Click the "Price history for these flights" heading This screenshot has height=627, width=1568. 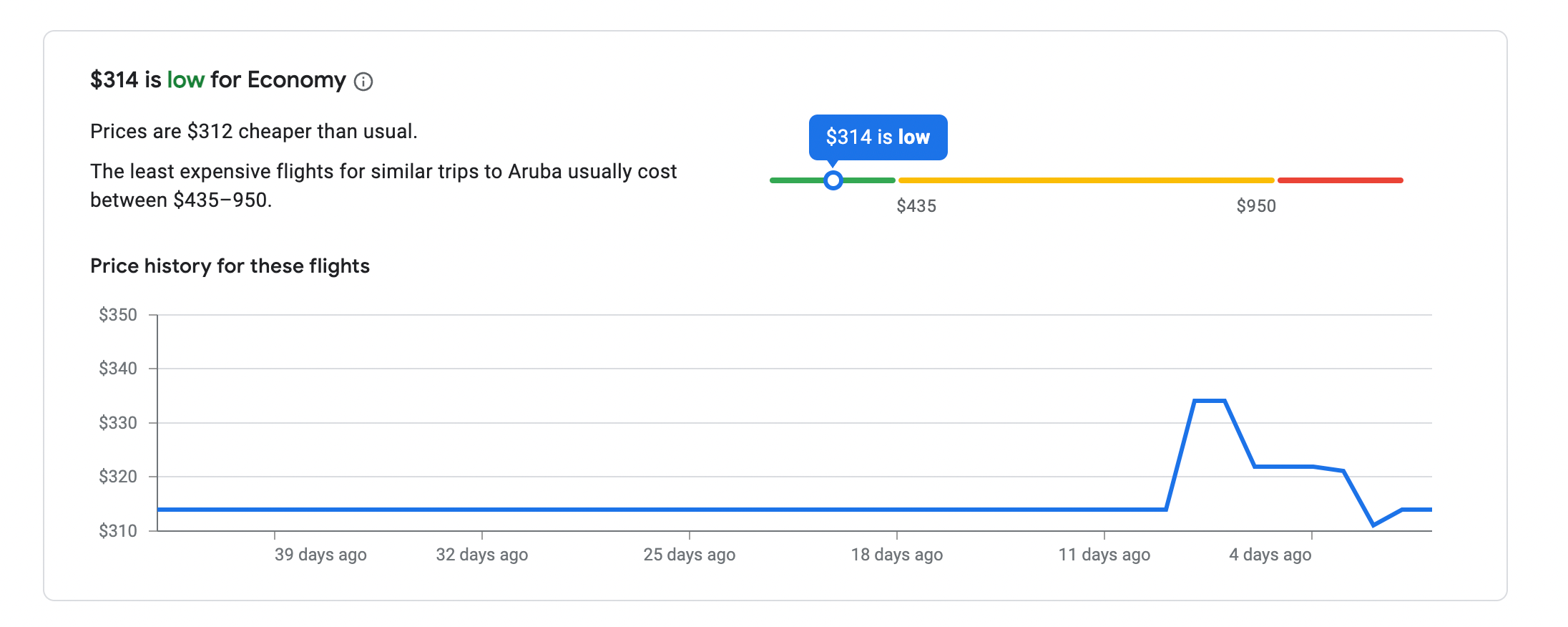tap(230, 266)
